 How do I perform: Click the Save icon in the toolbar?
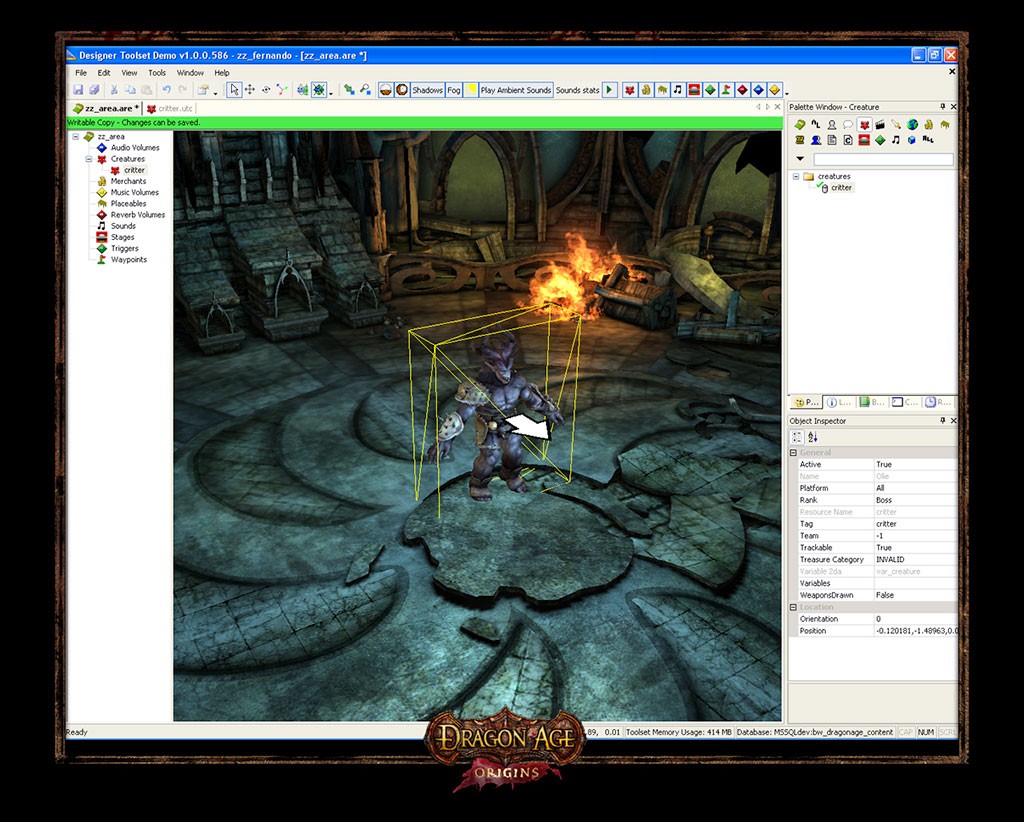(x=78, y=90)
